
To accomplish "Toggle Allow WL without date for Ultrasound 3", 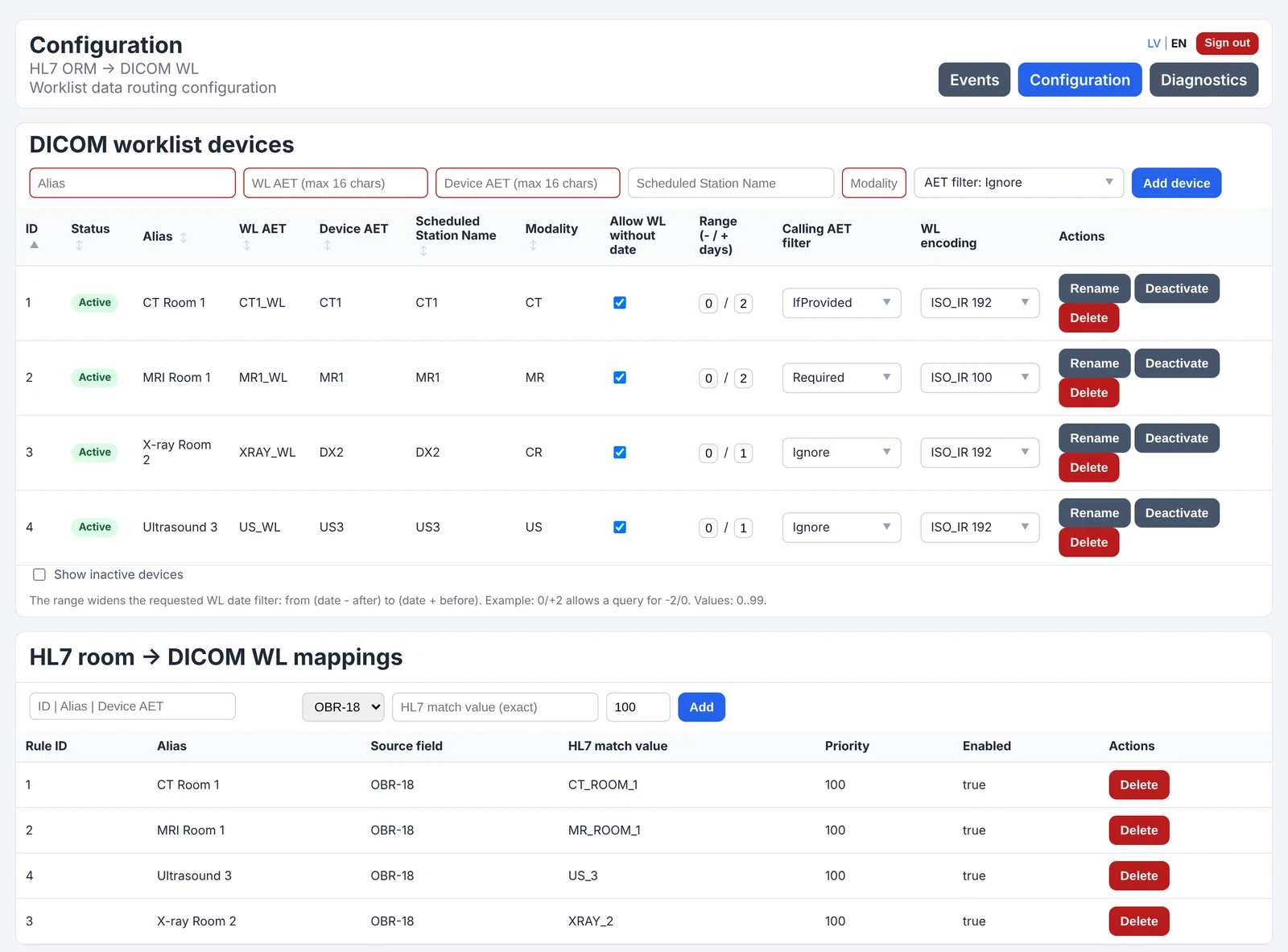I will click(620, 528).
